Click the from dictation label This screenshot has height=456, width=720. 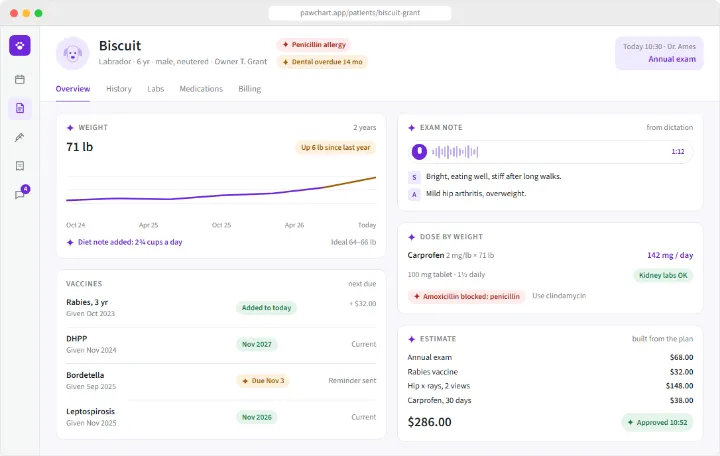(669, 128)
